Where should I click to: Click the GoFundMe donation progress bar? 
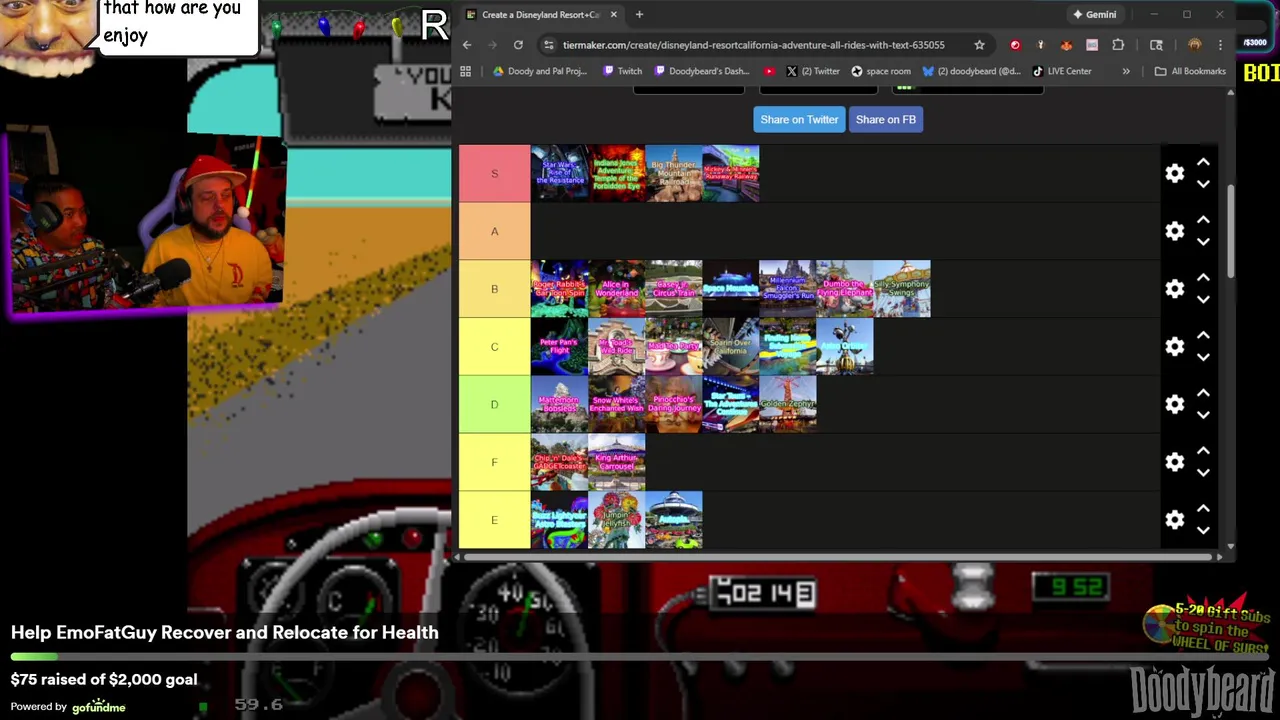point(640,657)
